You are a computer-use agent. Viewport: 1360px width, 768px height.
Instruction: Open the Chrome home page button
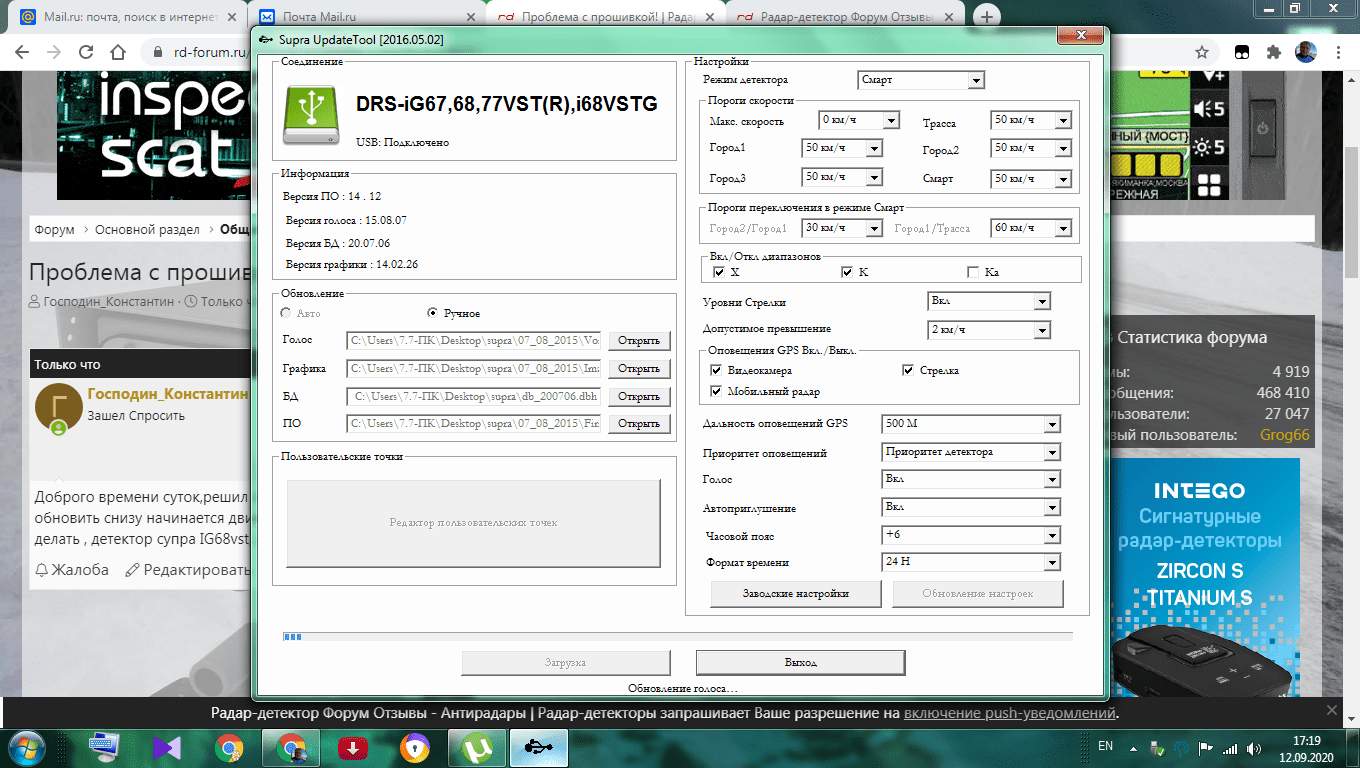(118, 52)
